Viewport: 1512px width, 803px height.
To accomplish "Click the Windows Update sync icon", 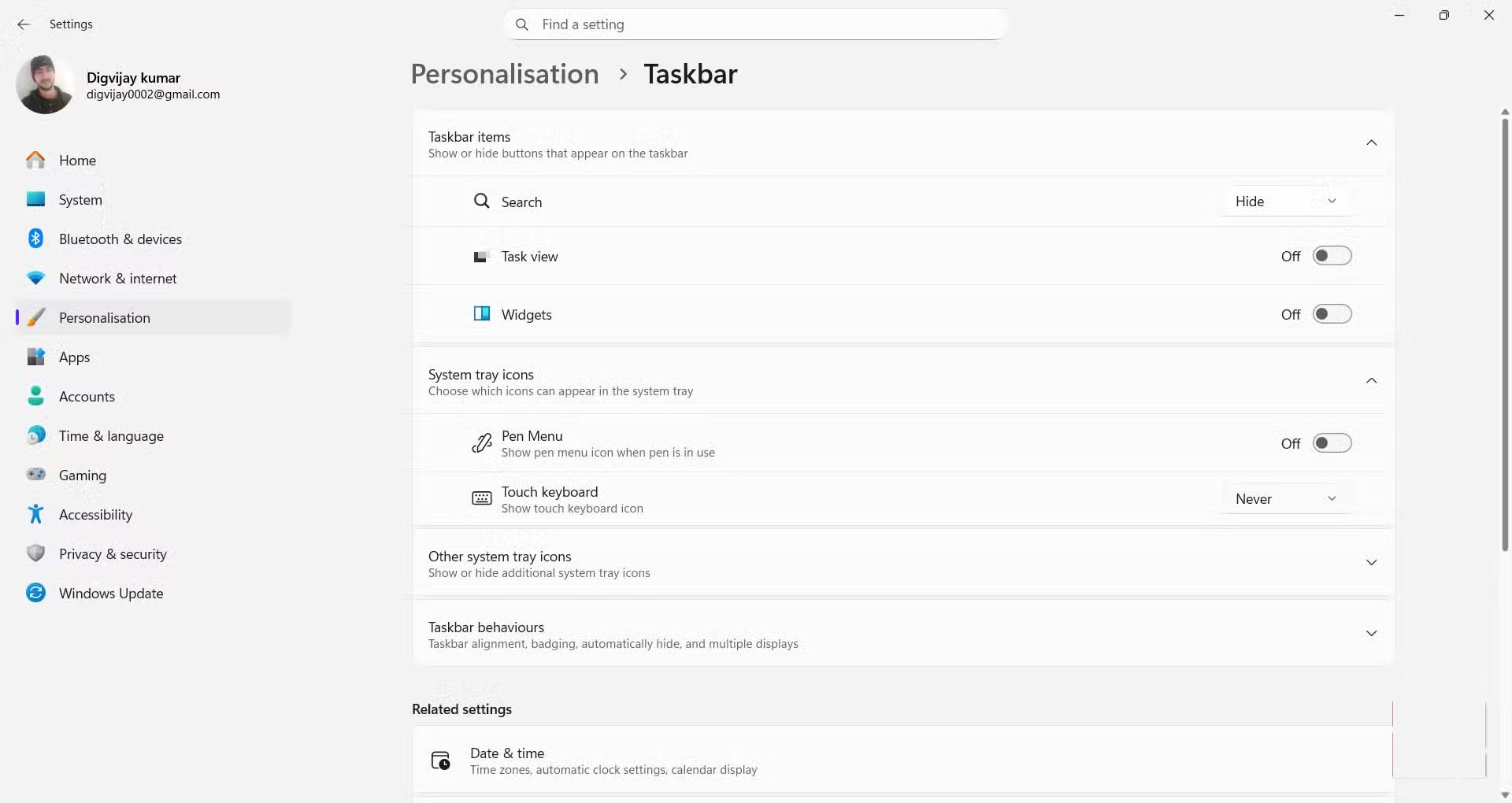I will (x=35, y=593).
